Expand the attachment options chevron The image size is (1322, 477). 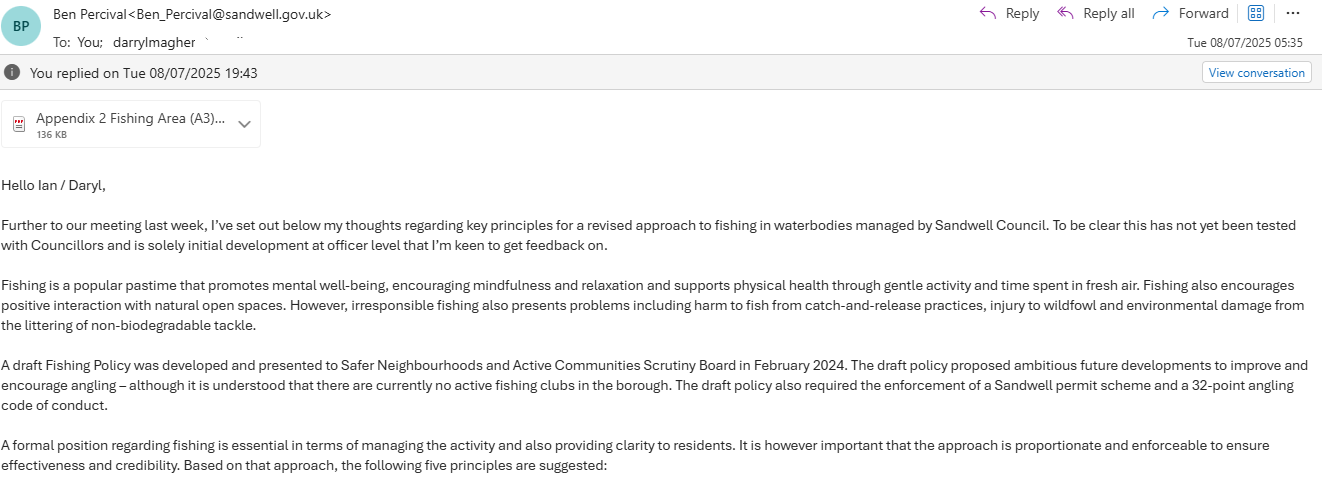click(x=244, y=124)
